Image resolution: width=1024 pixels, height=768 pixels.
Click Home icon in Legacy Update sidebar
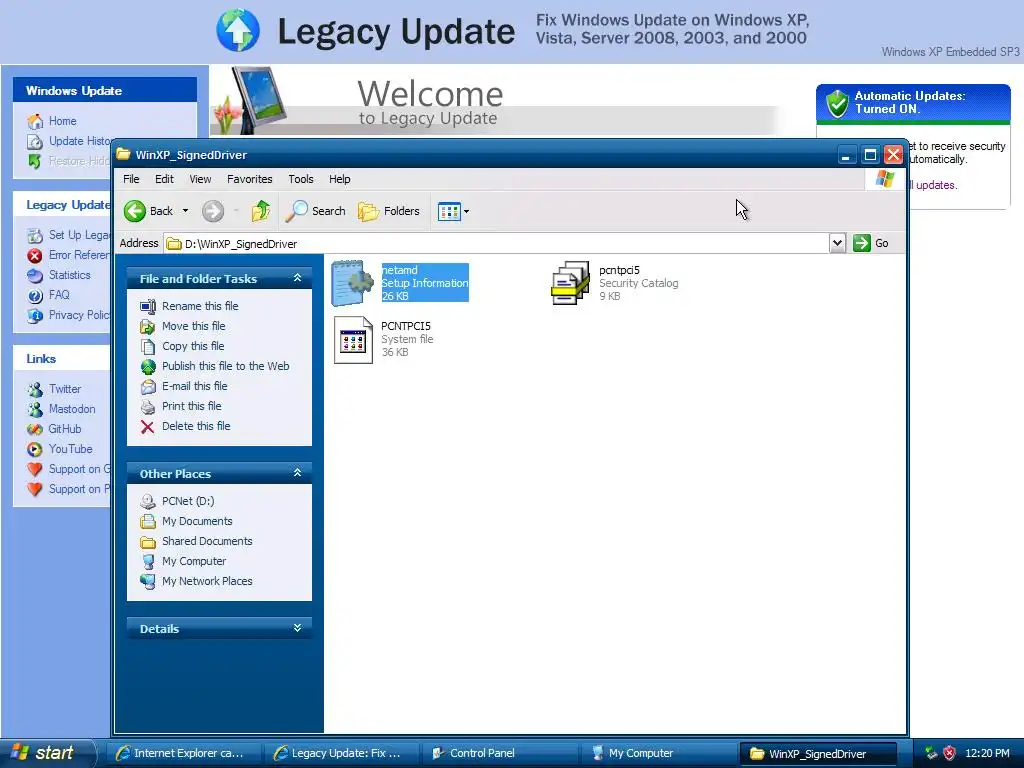click(35, 121)
